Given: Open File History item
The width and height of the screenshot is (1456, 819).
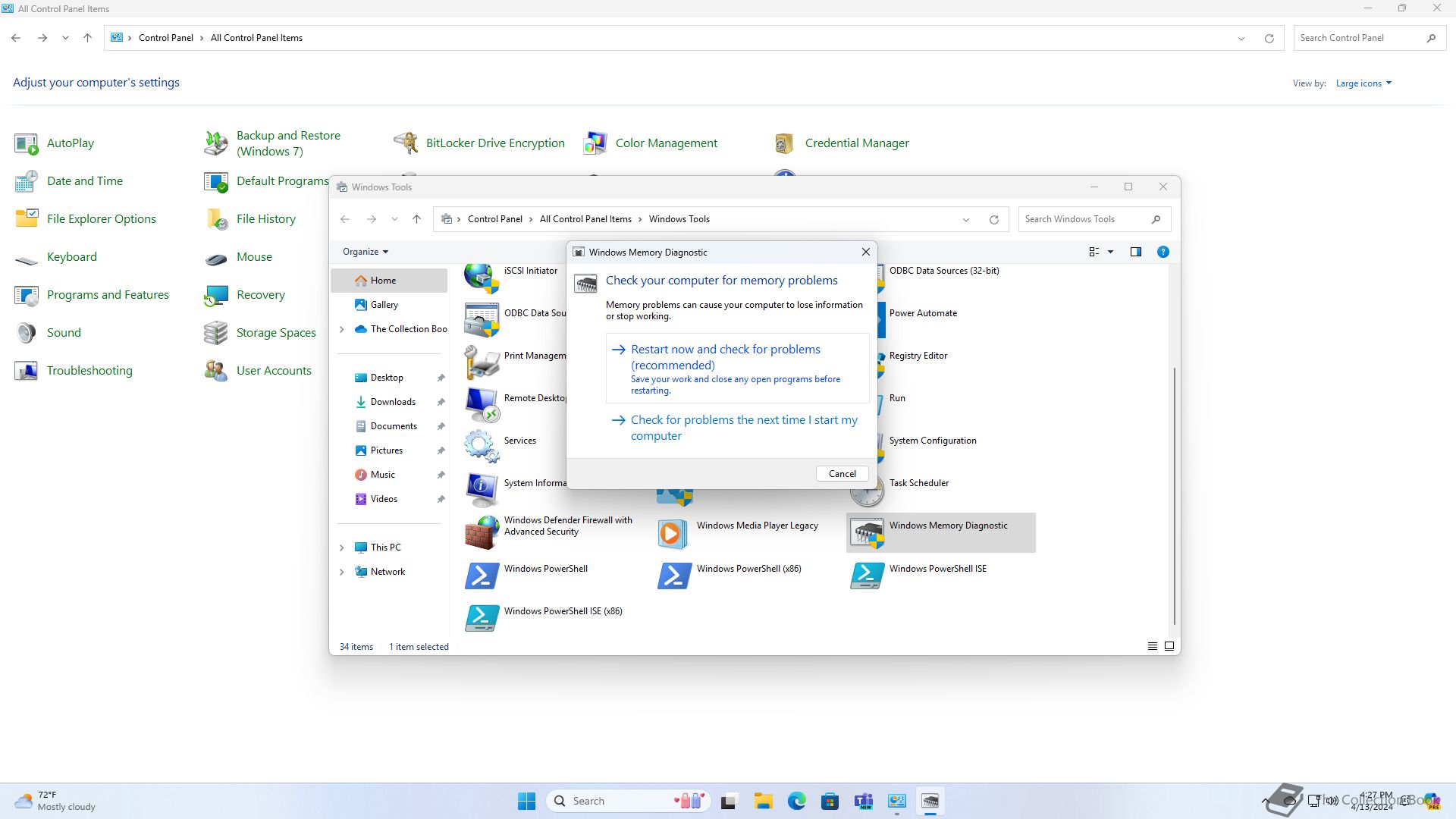Looking at the screenshot, I should [x=250, y=219].
